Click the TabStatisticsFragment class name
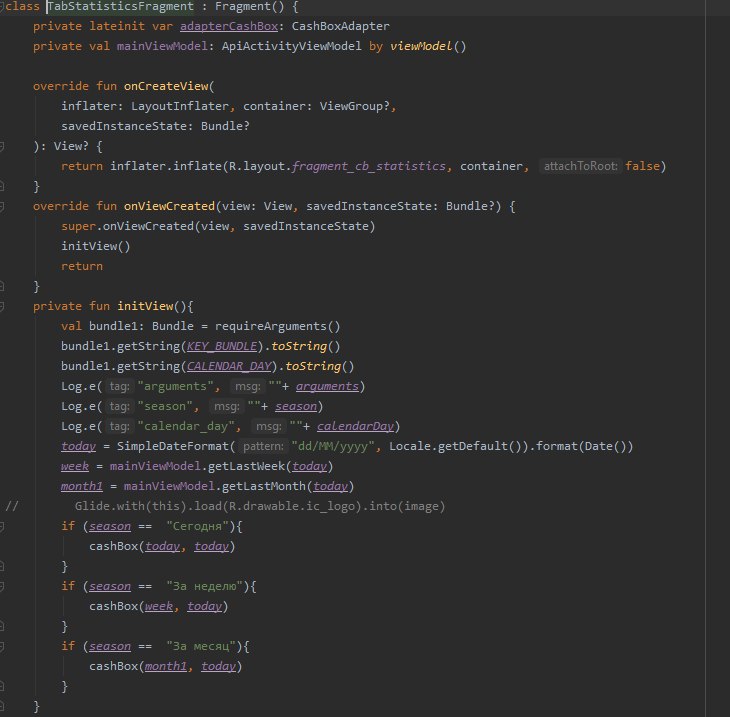This screenshot has height=717, width=730. 121,7
